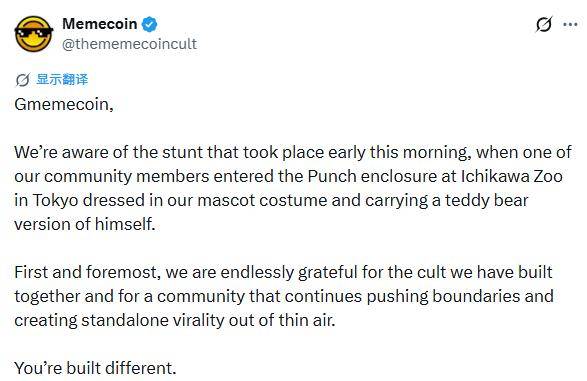Image resolution: width=587 pixels, height=381 pixels.
Task: Open the Memecoin profile avatar
Action: pos(34,34)
